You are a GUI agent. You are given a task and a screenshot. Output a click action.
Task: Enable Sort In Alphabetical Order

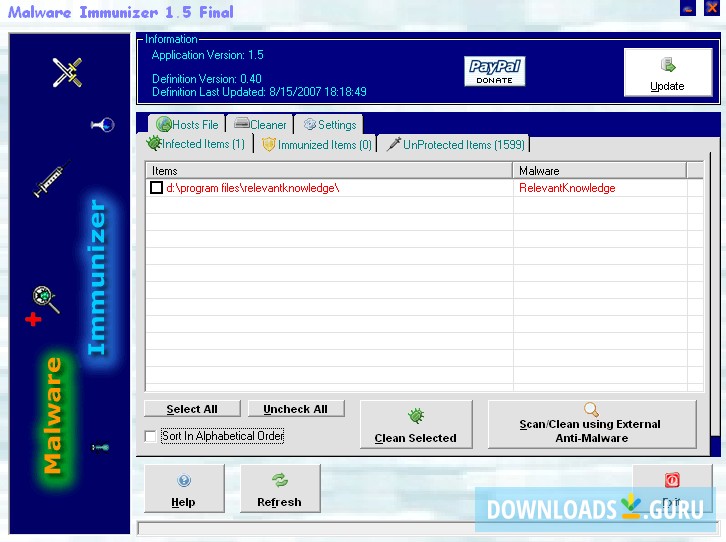click(150, 436)
